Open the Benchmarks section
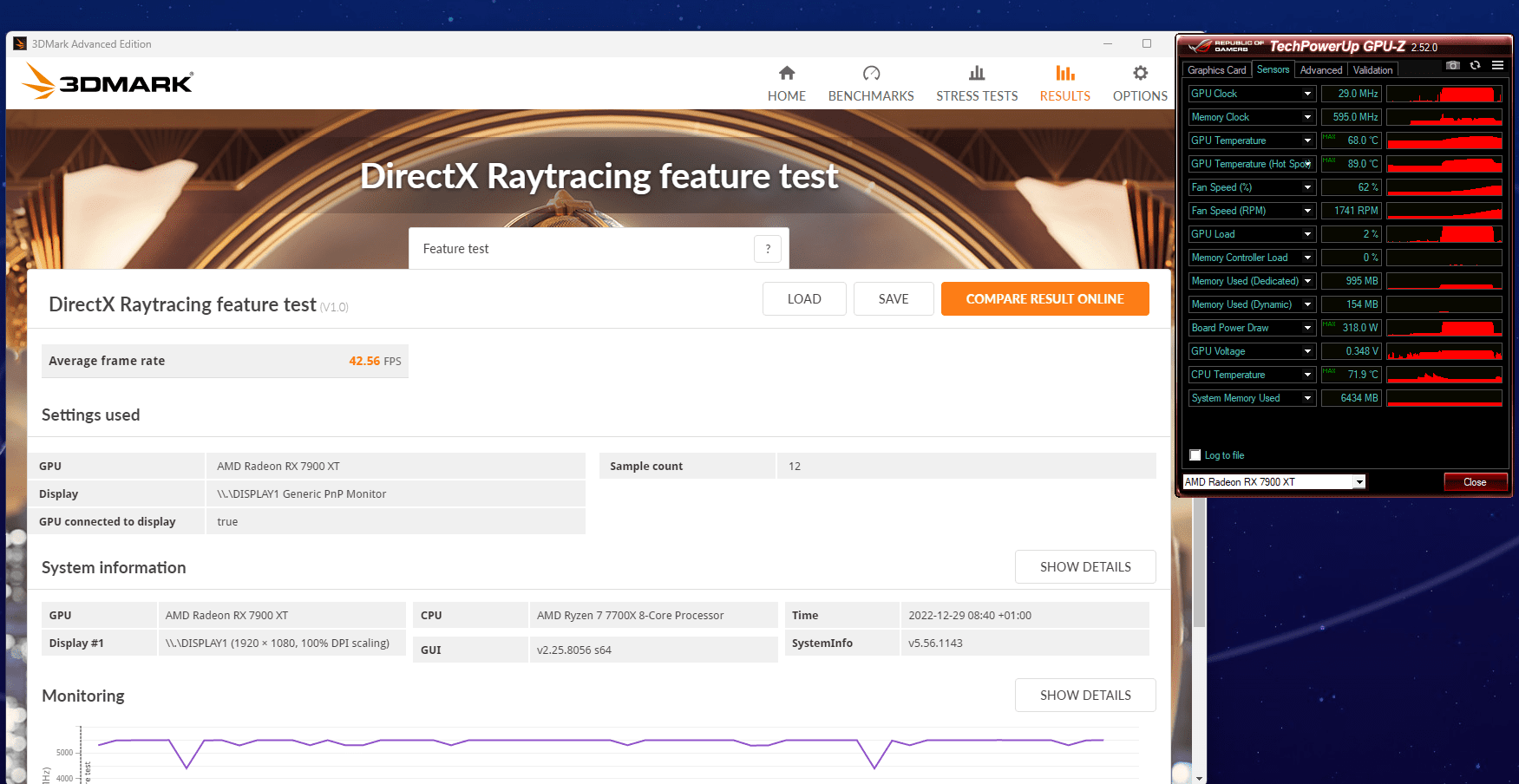Image resolution: width=1519 pixels, height=784 pixels. (871, 84)
